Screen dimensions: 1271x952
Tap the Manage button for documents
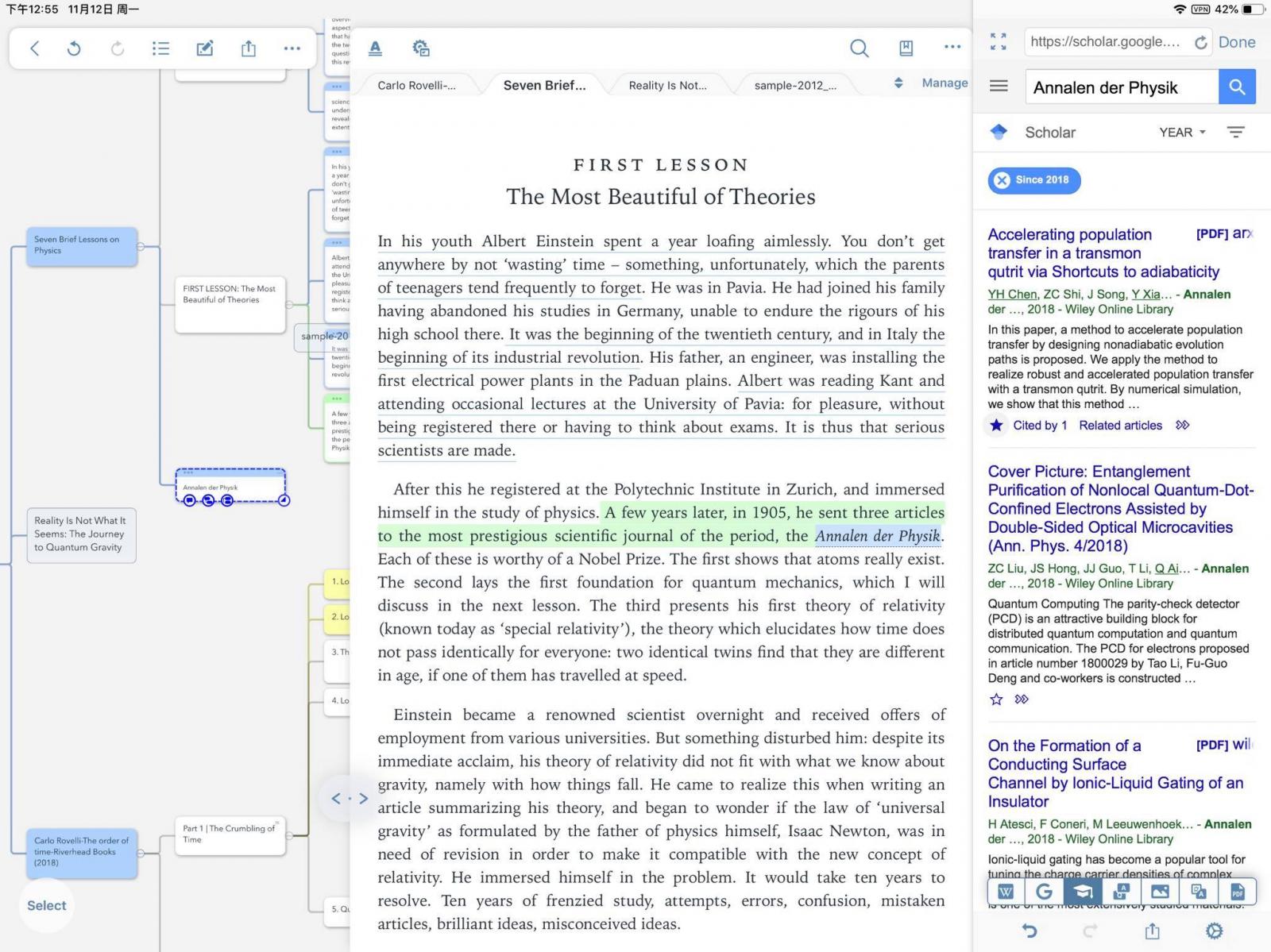(945, 83)
